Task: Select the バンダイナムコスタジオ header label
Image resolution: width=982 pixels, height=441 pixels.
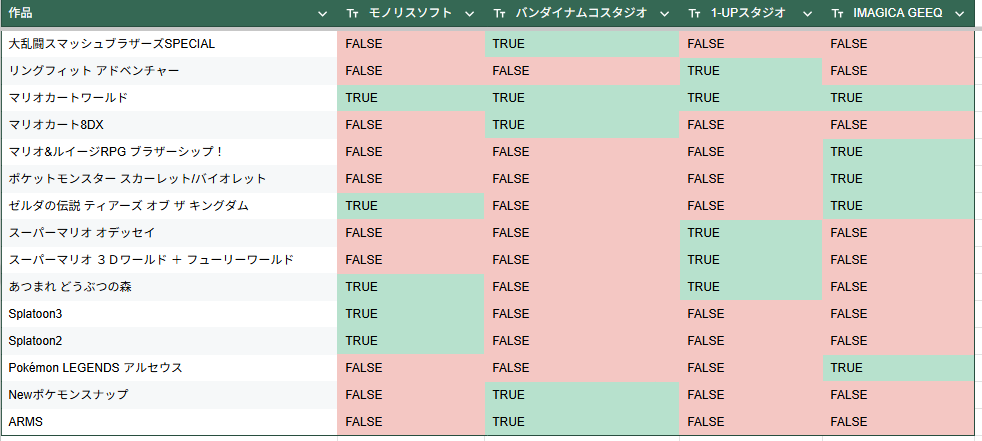Action: pyautogui.click(x=582, y=13)
